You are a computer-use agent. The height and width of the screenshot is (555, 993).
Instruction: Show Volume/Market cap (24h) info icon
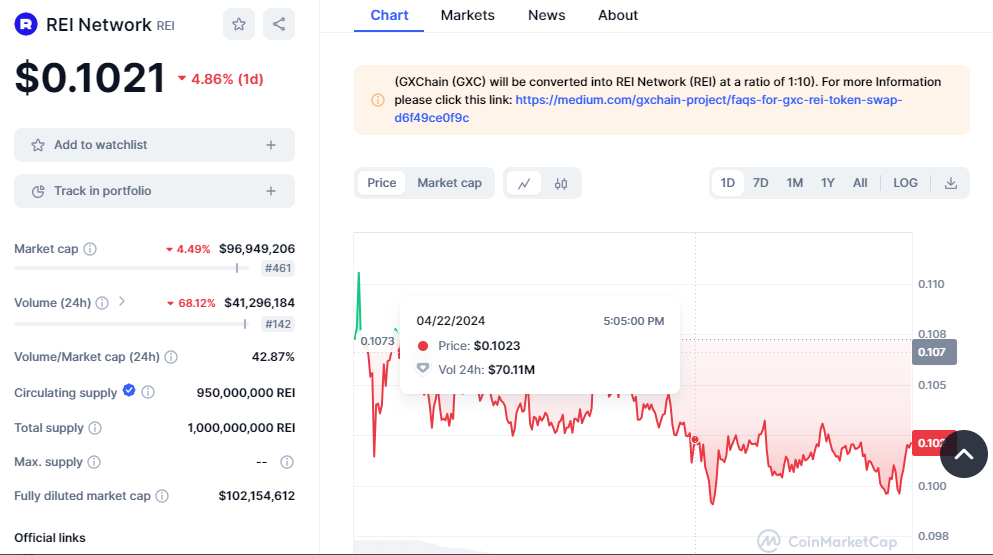coord(171,357)
